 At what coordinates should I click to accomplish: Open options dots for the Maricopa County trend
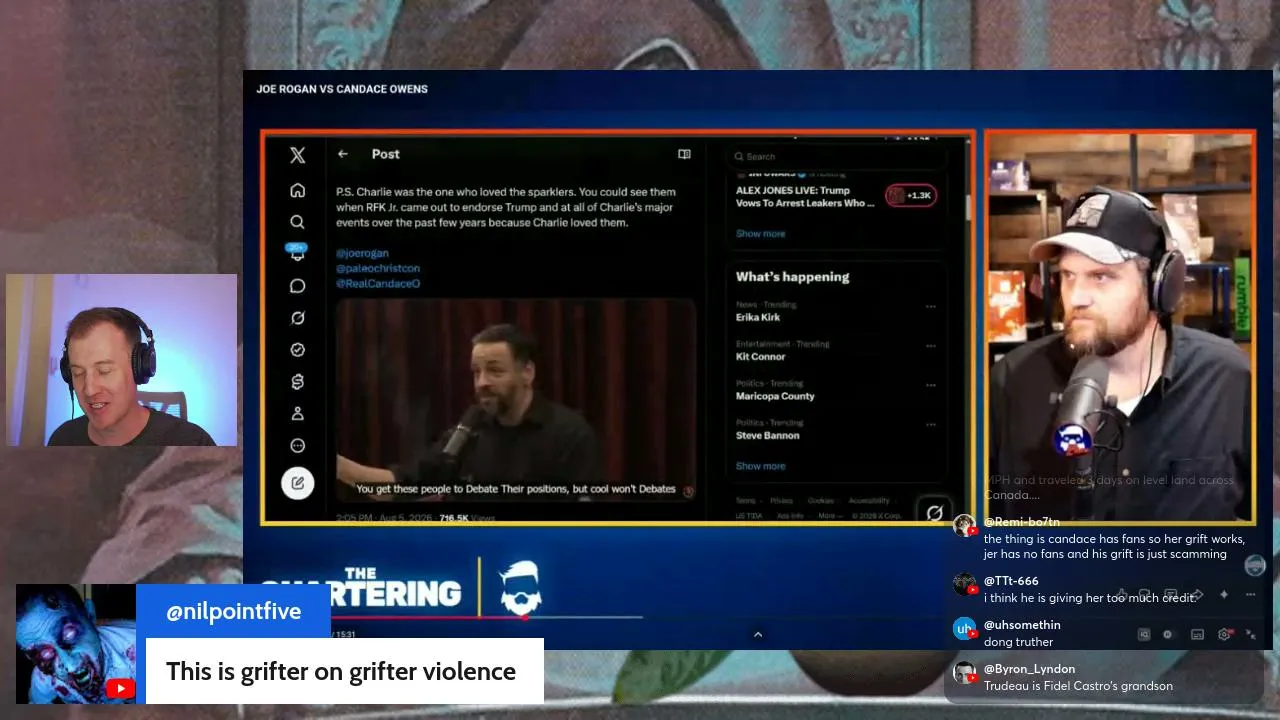[x=931, y=385]
